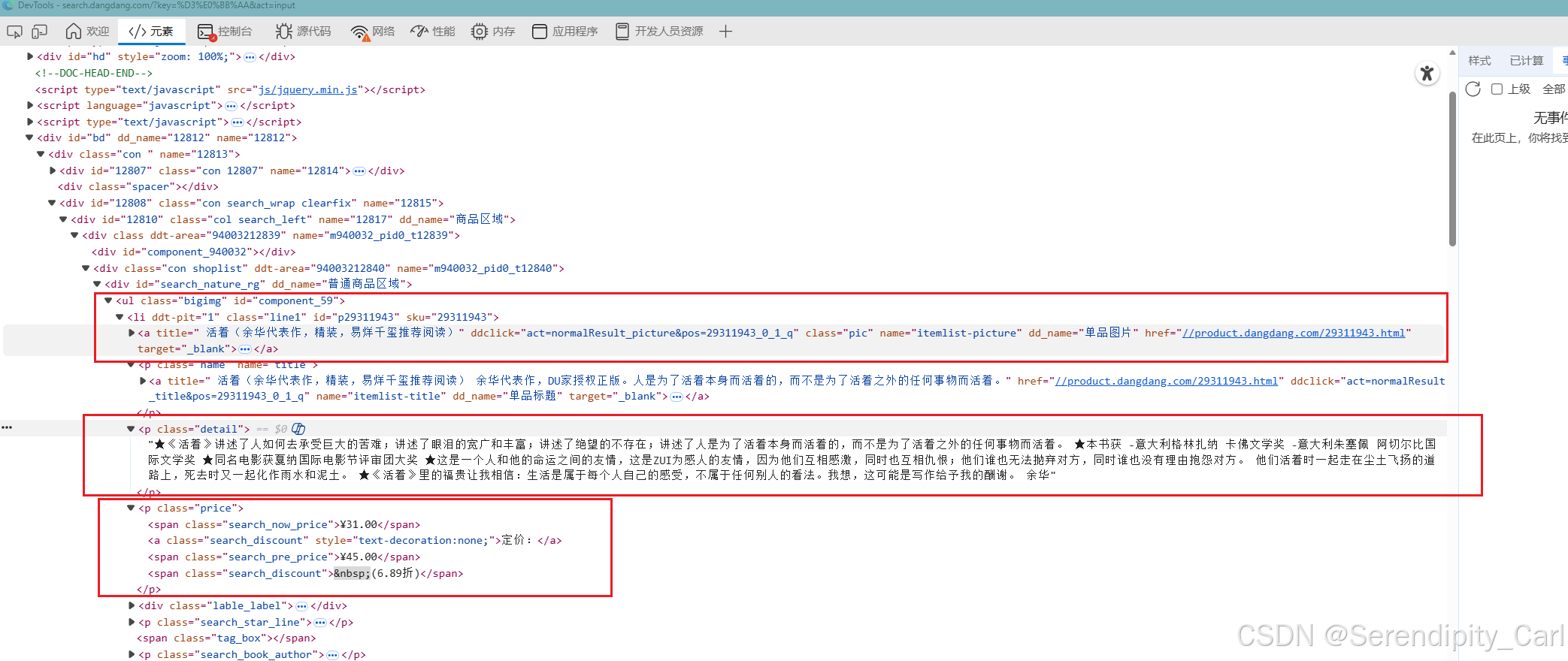
Task: Click the accessibility tree toggle icon
Action: (1427, 74)
